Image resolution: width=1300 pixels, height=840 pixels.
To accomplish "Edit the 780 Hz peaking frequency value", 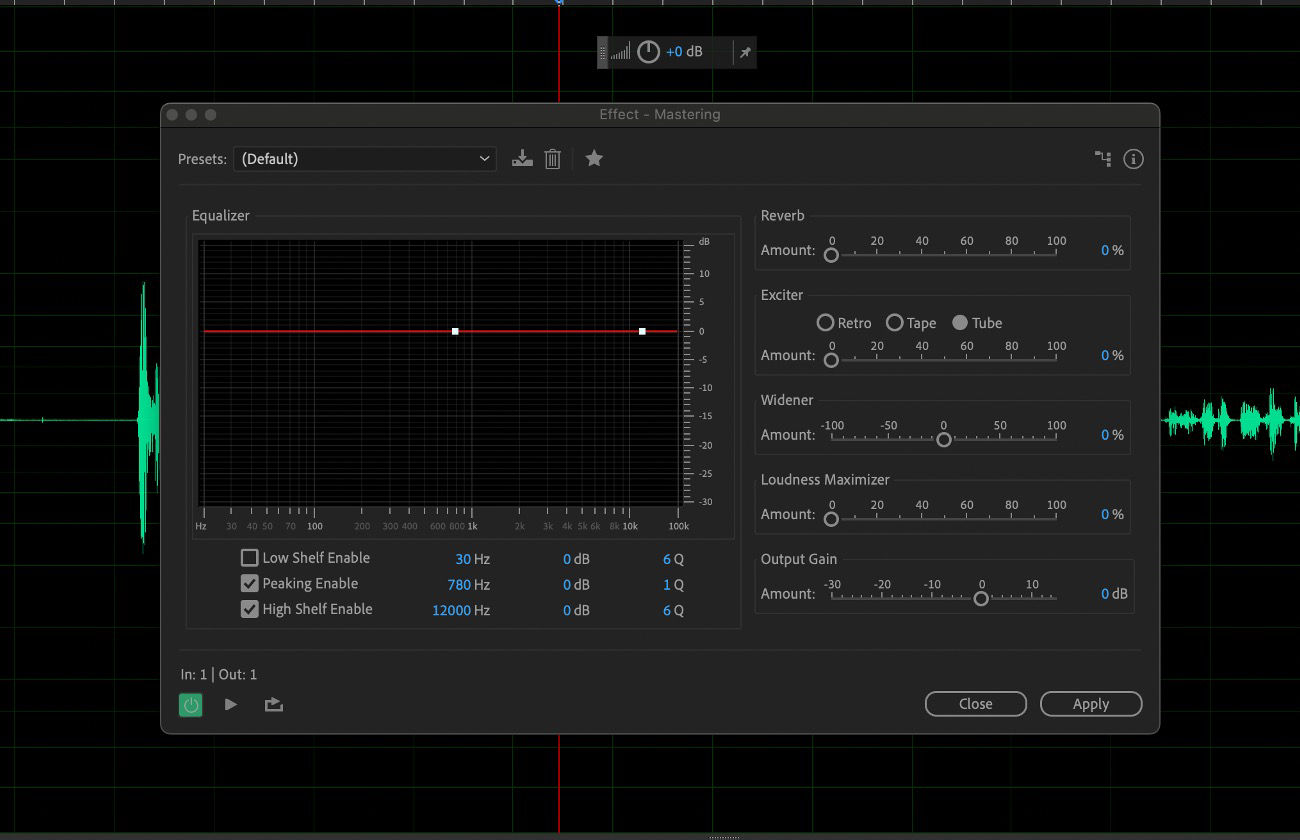I will pos(460,583).
